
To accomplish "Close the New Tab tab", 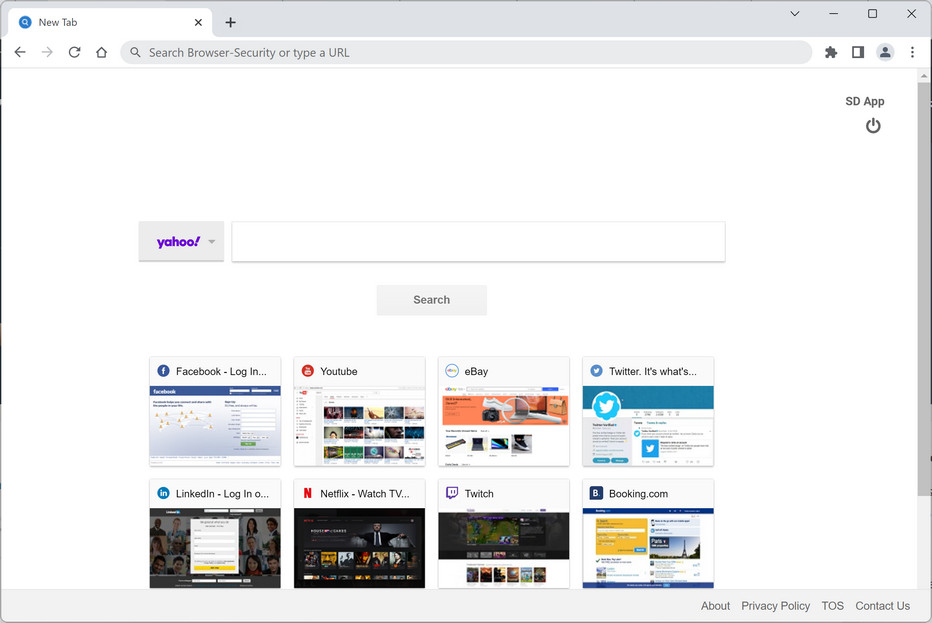I will click(x=198, y=23).
